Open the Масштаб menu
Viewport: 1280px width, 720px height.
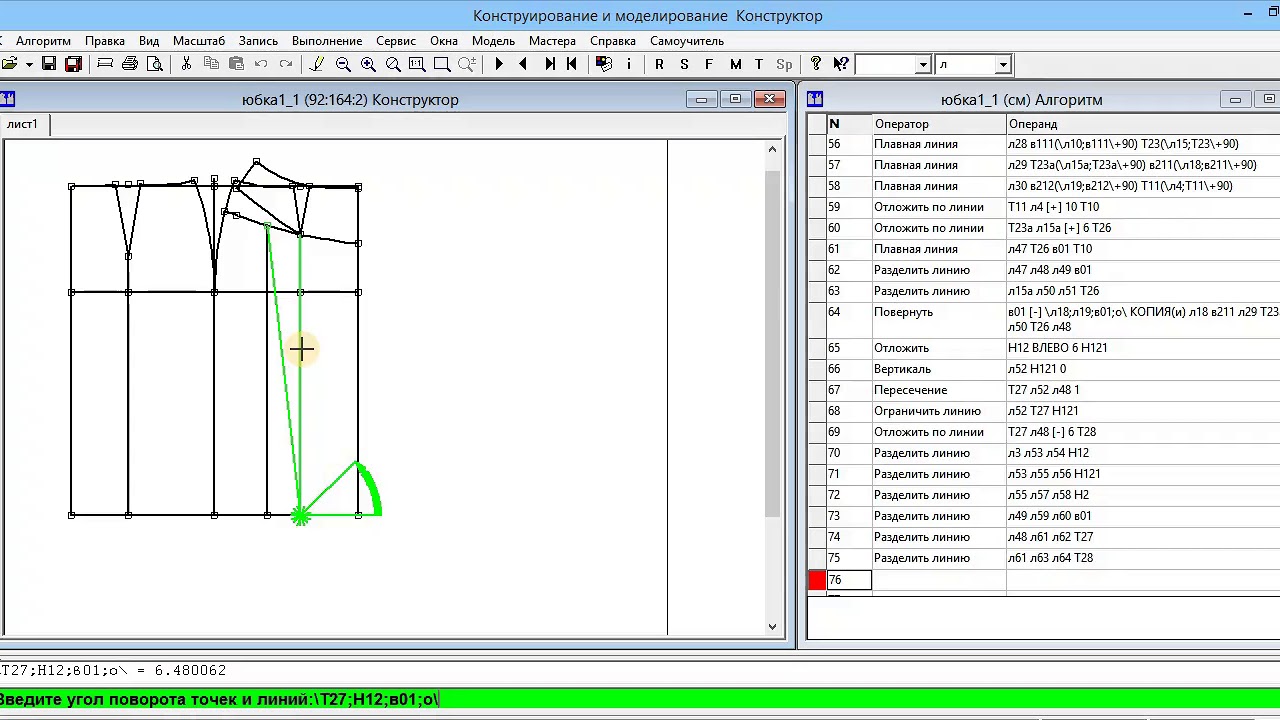[x=199, y=41]
